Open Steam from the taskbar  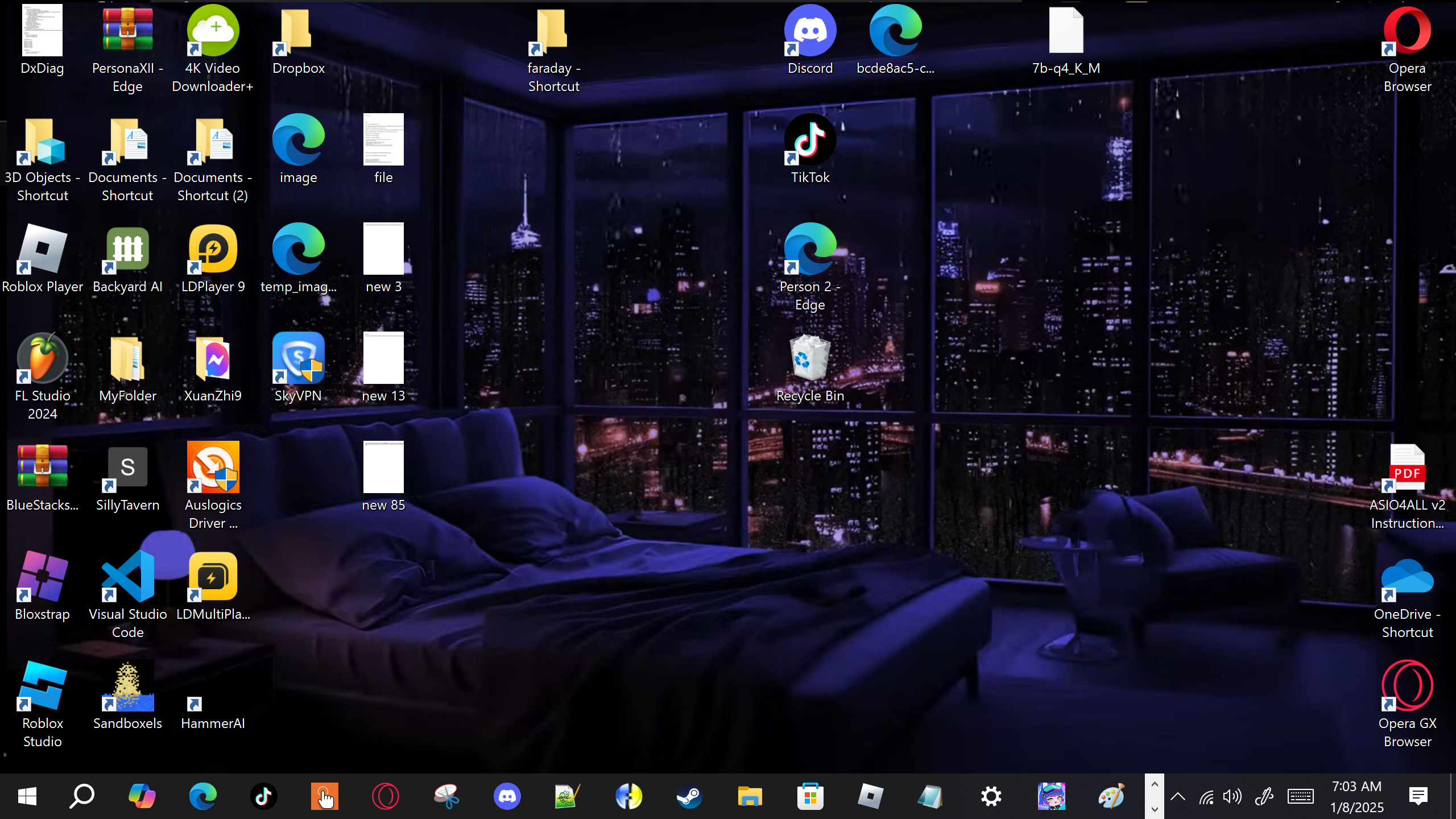(x=689, y=796)
